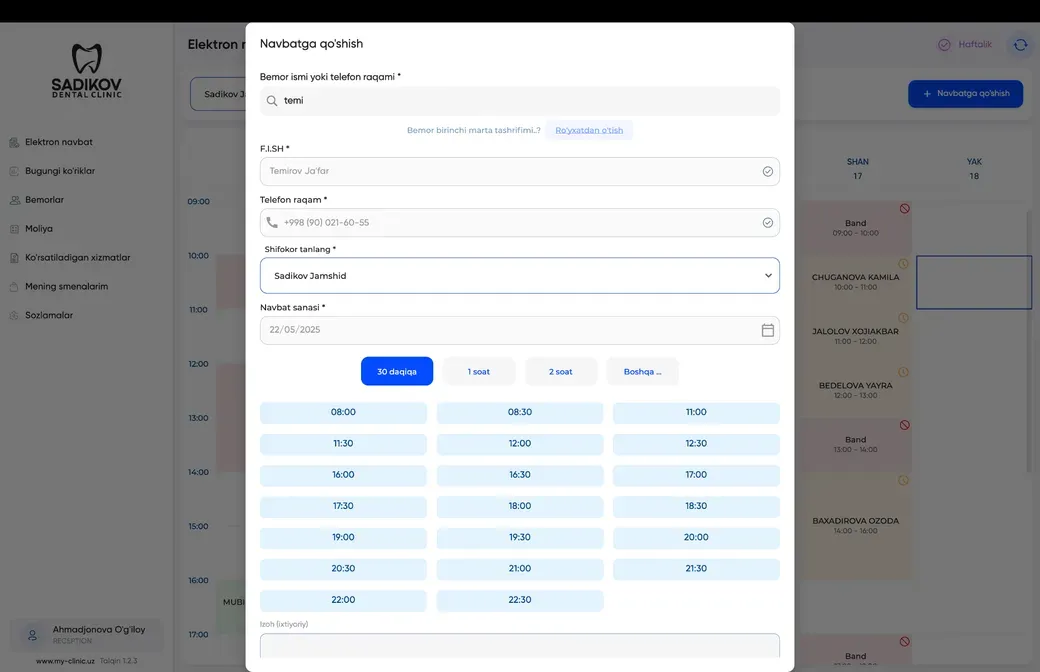Click the Haftalik checkmark circle icon
This screenshot has height=672, width=1040.
pyautogui.click(x=944, y=44)
